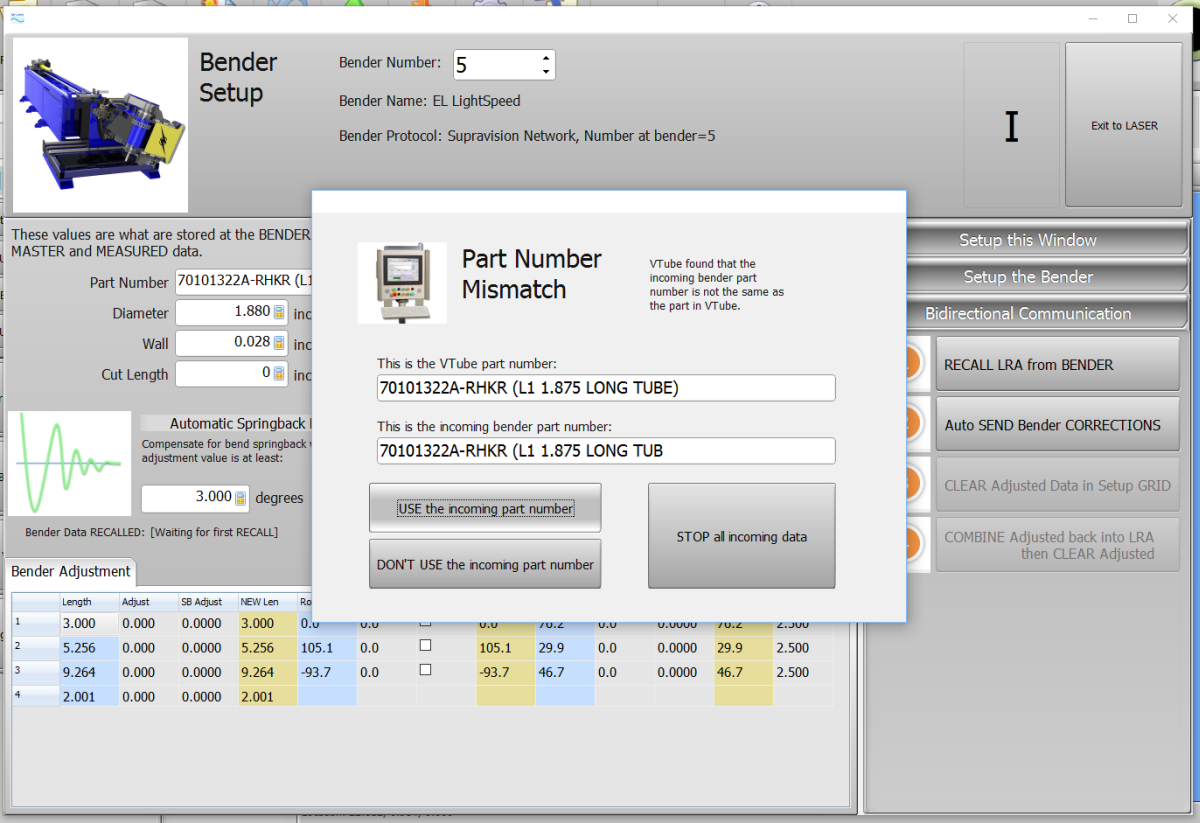This screenshot has width=1200, height=823.
Task: Increase Bender Number with up arrow
Action: [546, 58]
